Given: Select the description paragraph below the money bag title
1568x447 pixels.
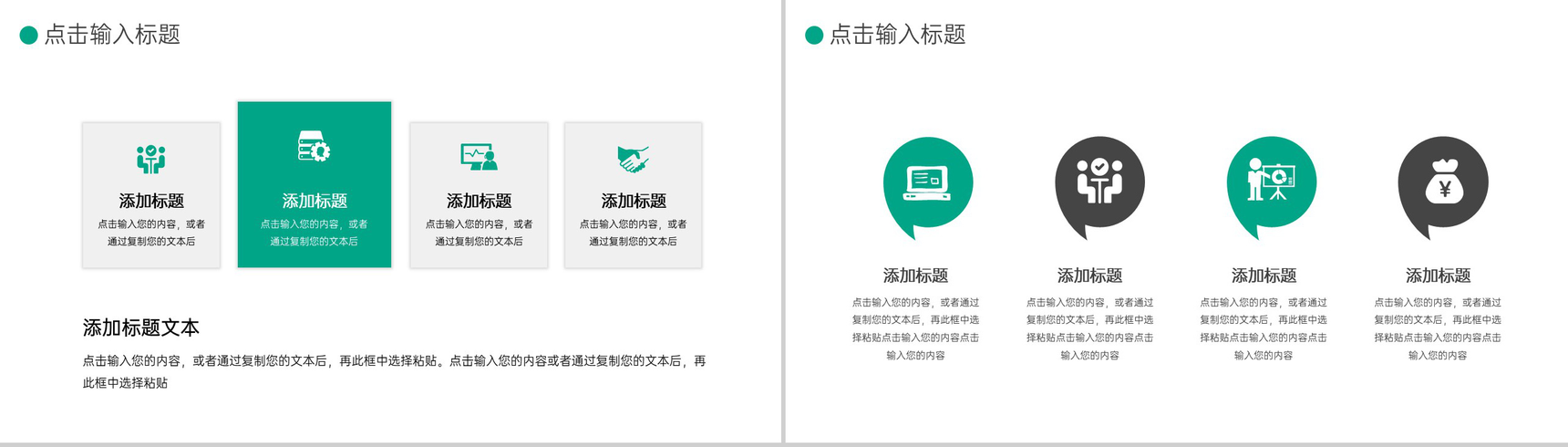Looking at the screenshot, I should point(1439,328).
